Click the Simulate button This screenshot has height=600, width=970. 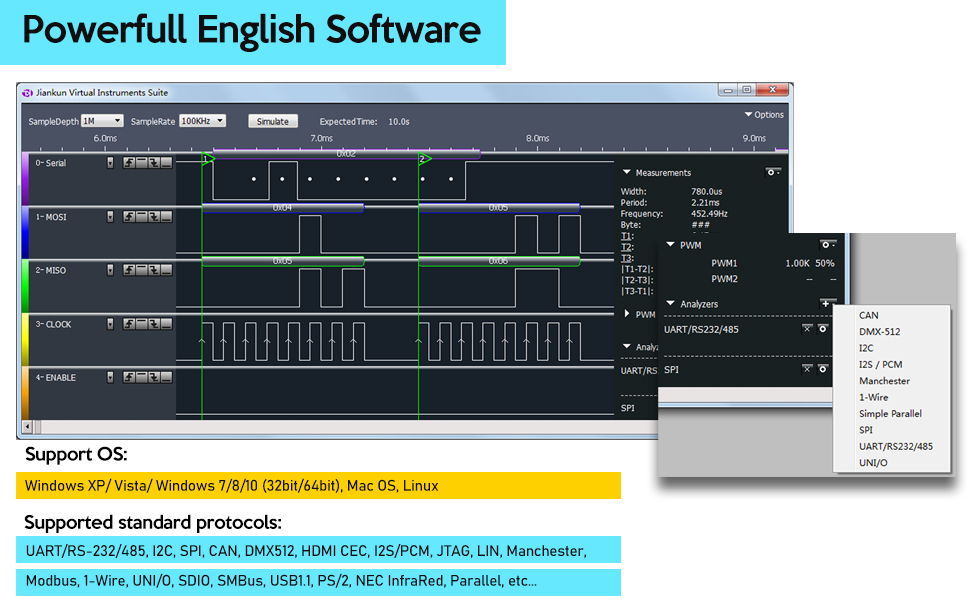[272, 120]
